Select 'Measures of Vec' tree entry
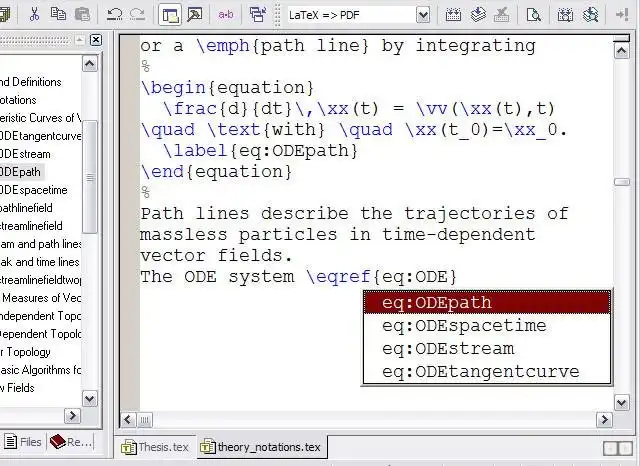The image size is (640, 466). 41,298
